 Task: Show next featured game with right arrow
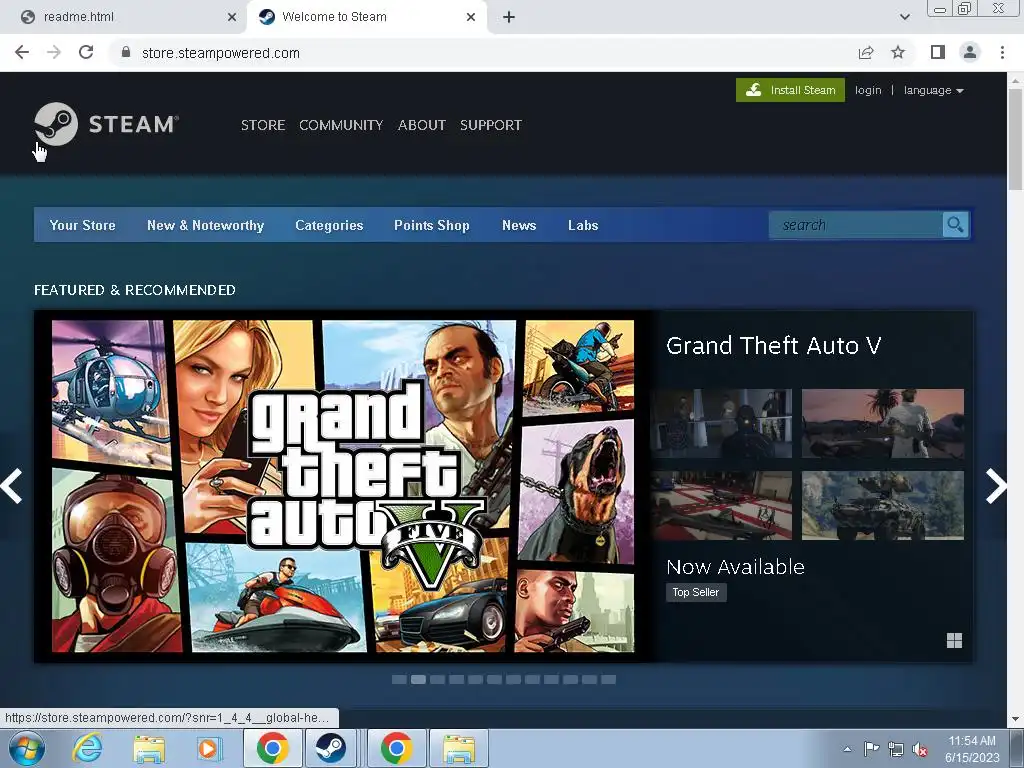point(996,486)
